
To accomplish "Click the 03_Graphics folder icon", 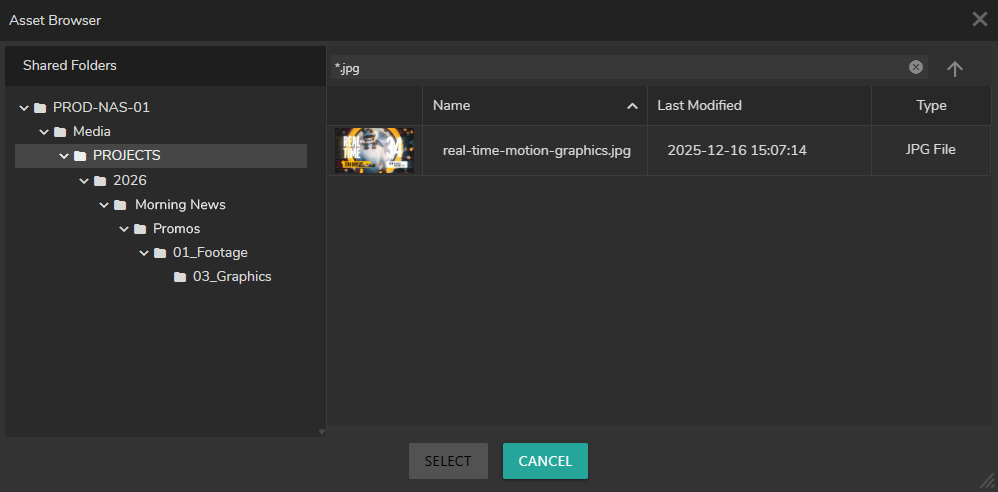I will click(x=180, y=276).
